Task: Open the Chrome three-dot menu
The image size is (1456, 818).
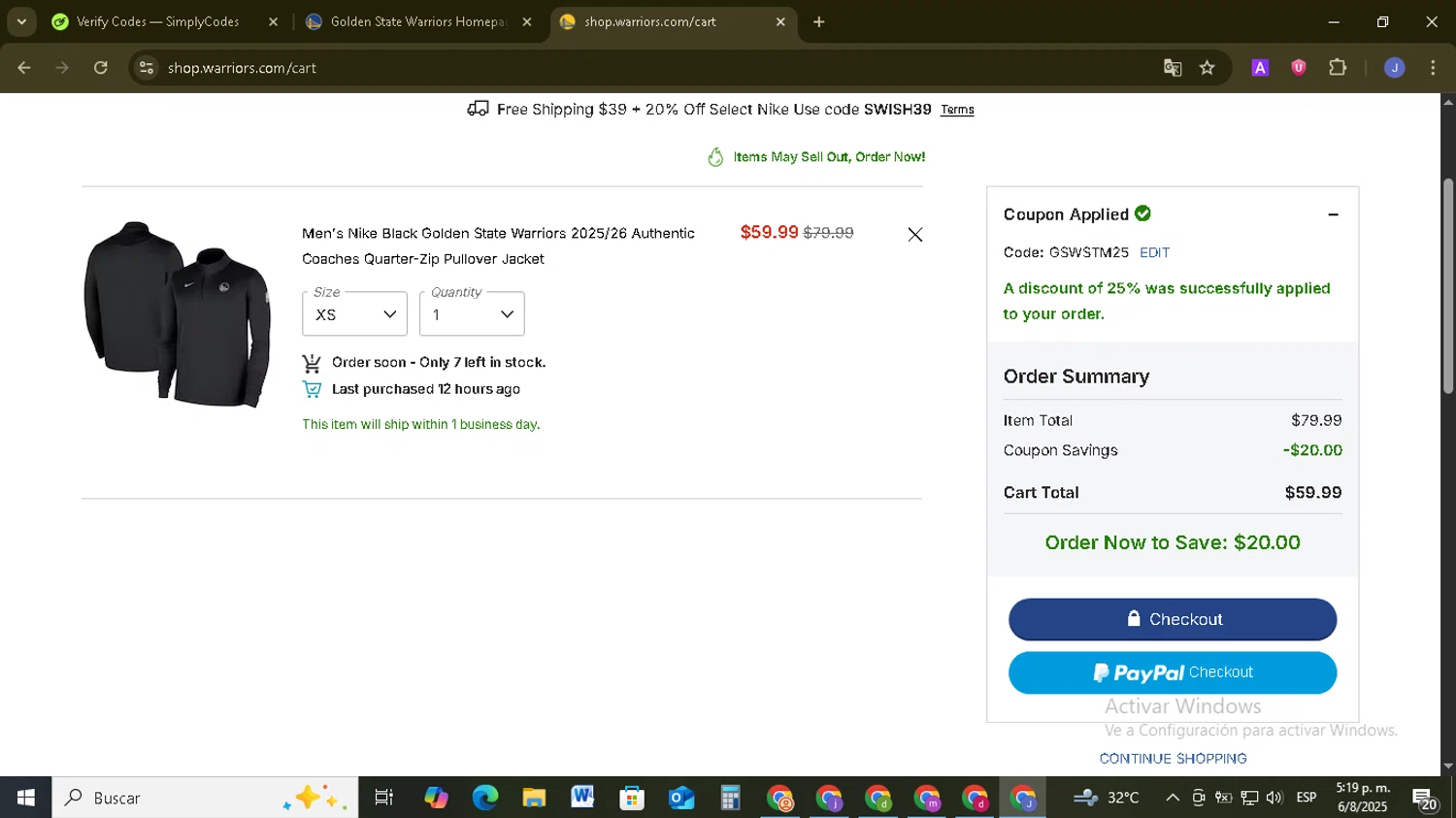Action: click(1433, 68)
